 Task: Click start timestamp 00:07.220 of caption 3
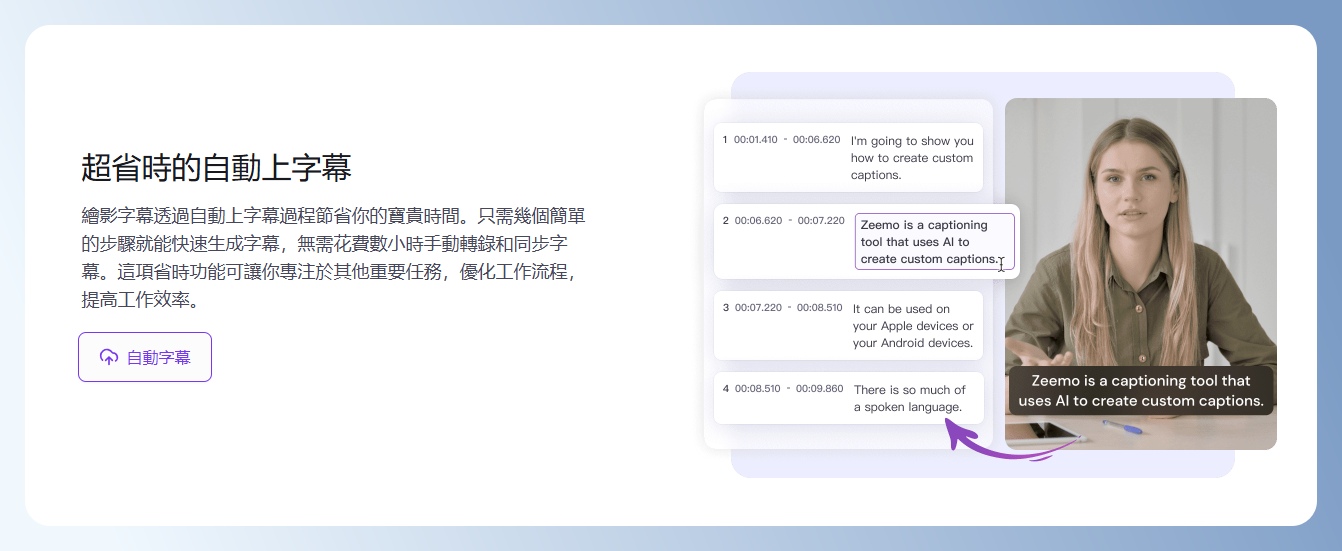point(758,308)
